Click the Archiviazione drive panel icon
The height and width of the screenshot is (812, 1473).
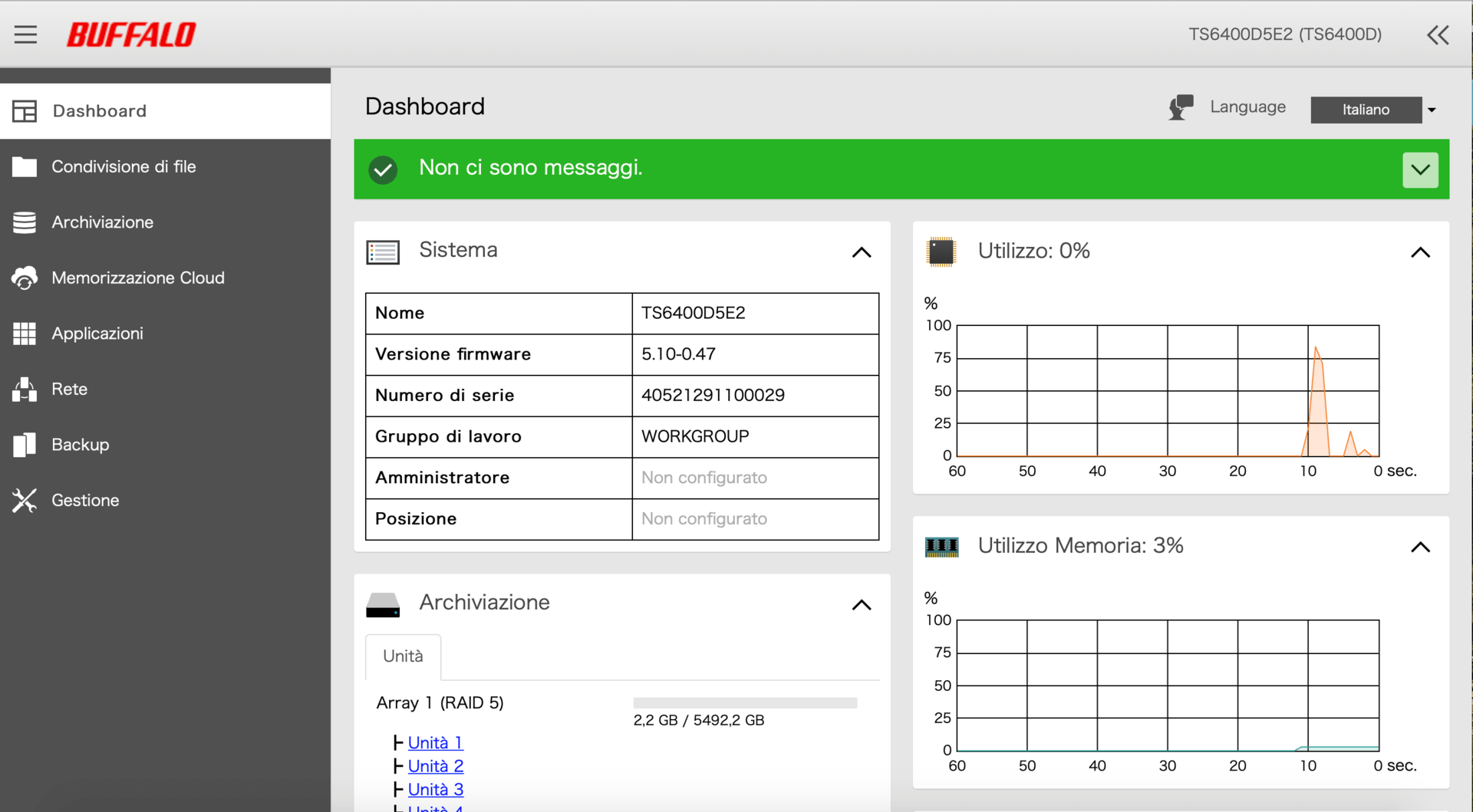383,605
